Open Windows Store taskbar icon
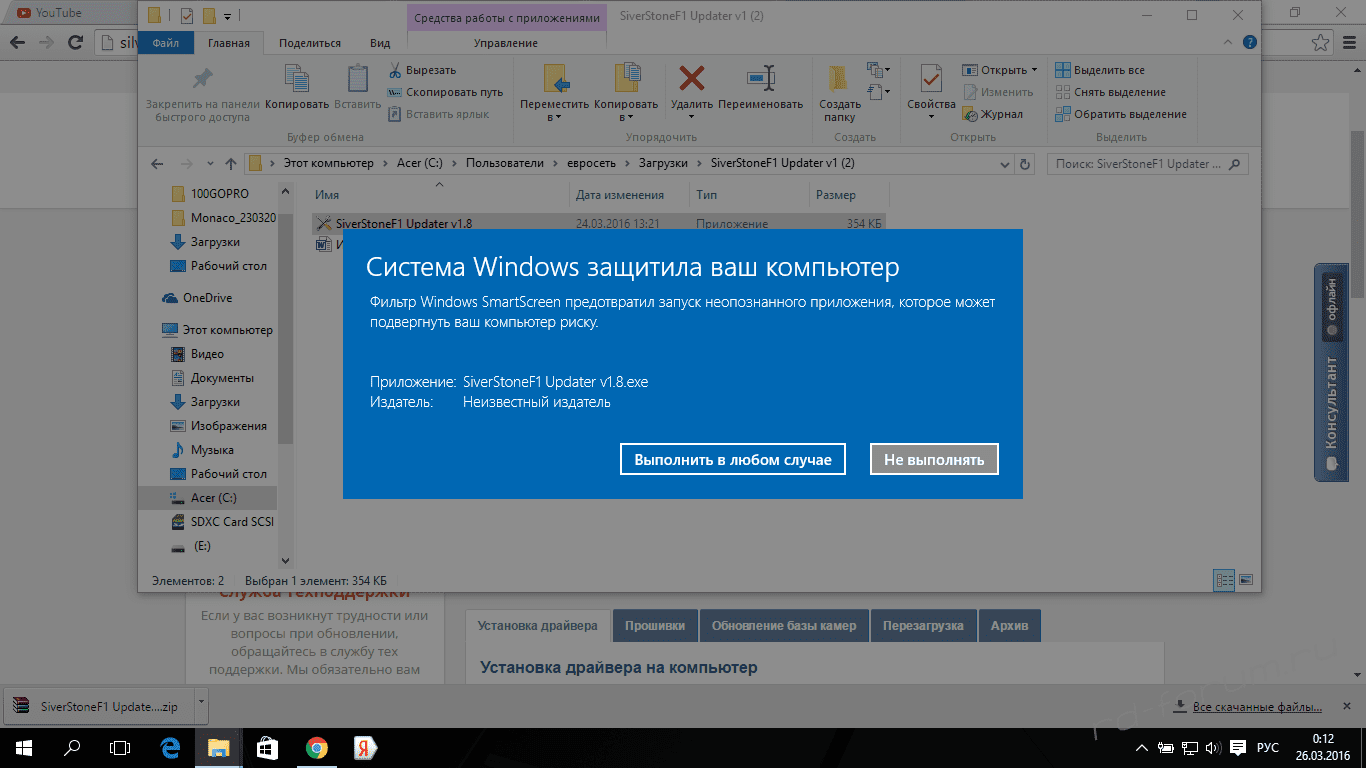Screen dimensions: 1366x768 point(267,747)
